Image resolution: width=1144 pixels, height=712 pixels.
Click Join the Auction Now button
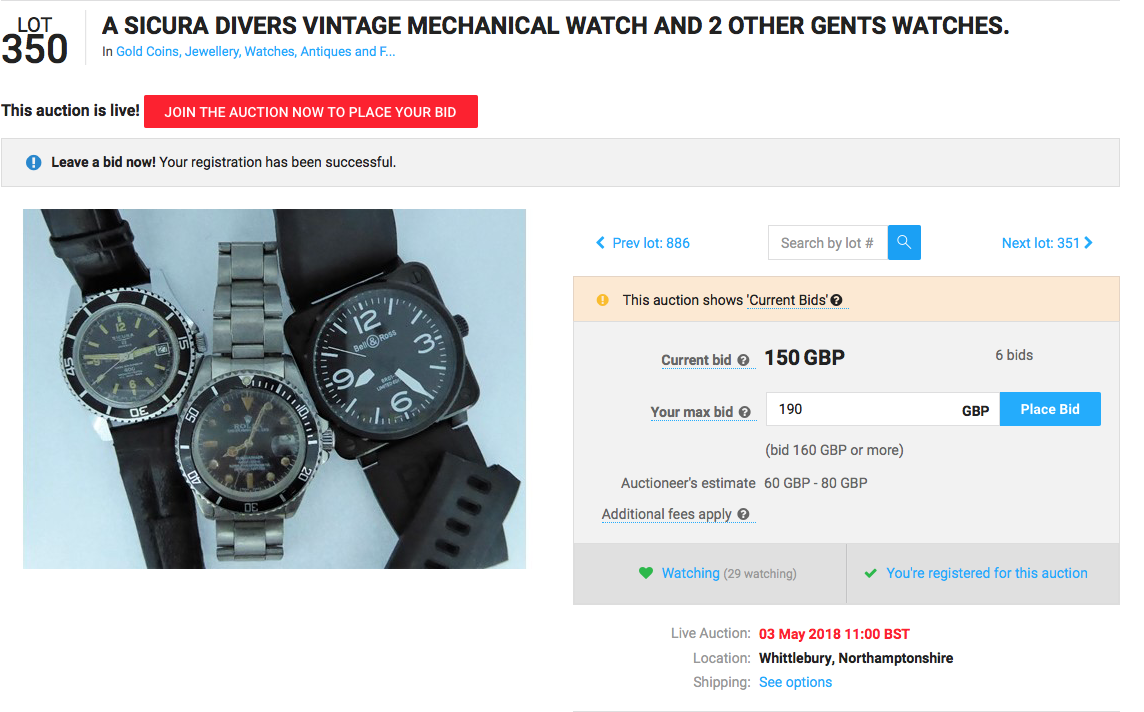tap(310, 112)
